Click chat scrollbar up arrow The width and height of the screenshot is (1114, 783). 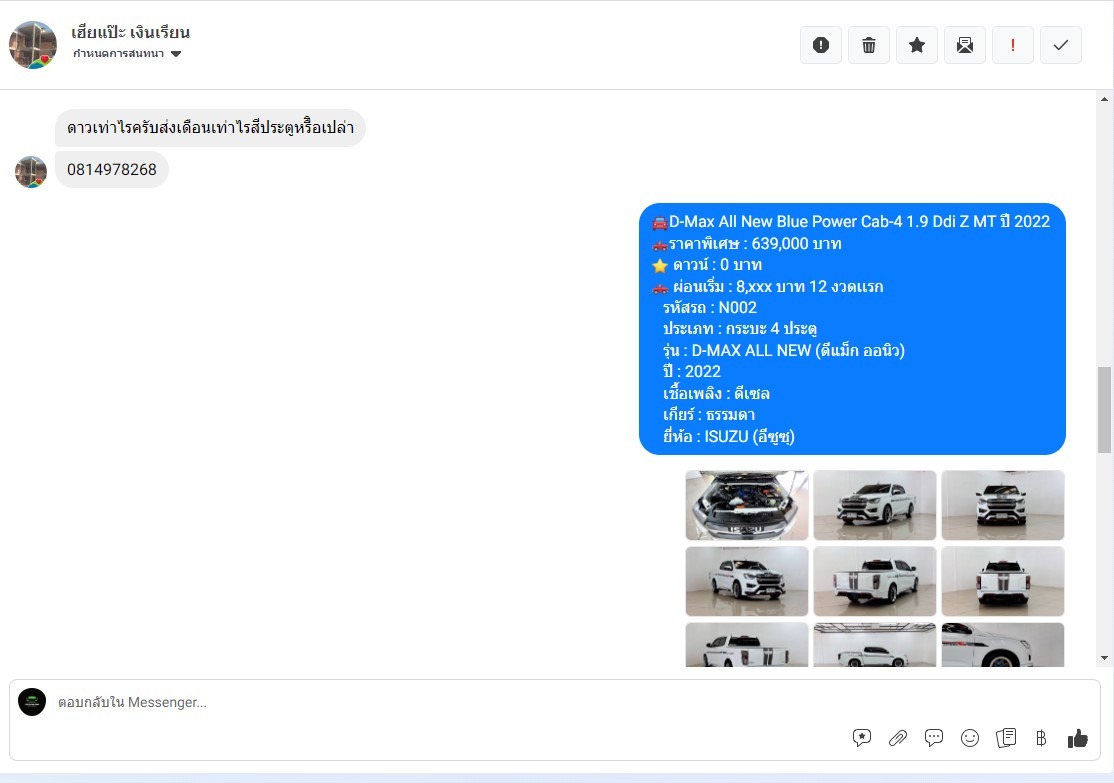coord(1104,99)
